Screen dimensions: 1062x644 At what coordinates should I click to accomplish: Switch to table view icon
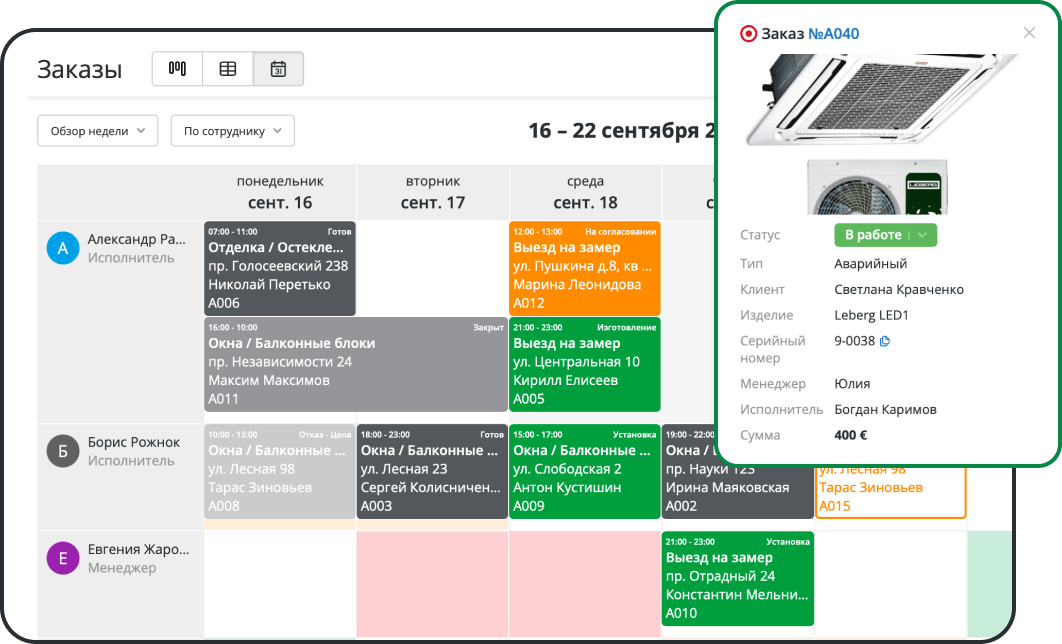tap(228, 69)
